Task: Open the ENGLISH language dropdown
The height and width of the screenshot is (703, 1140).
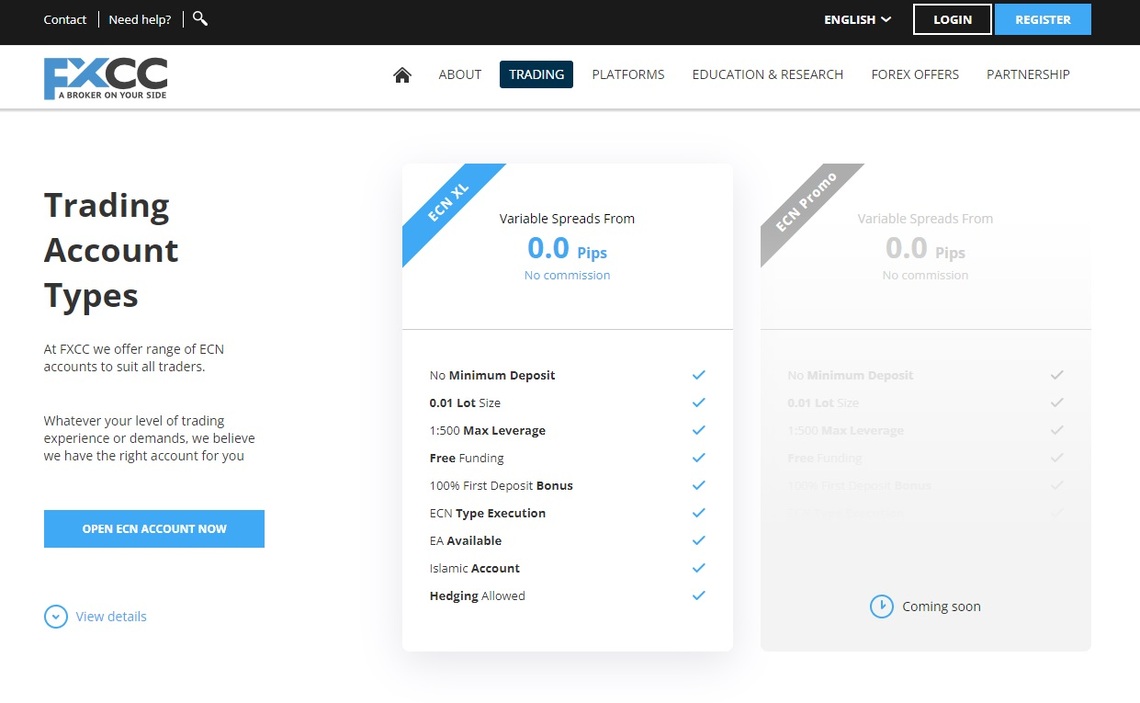Action: [x=857, y=20]
